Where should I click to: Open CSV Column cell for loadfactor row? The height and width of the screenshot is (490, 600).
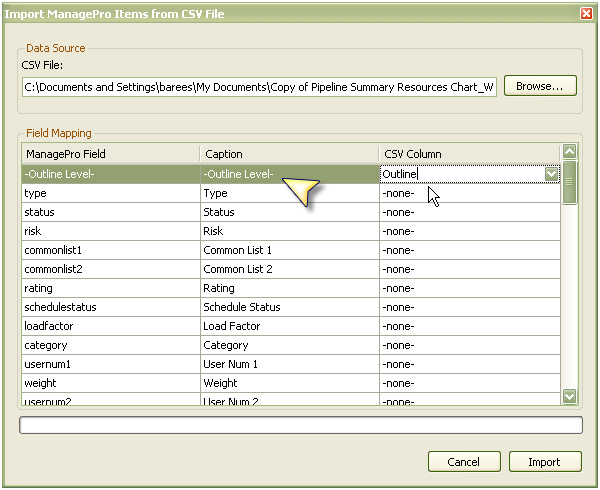point(470,326)
